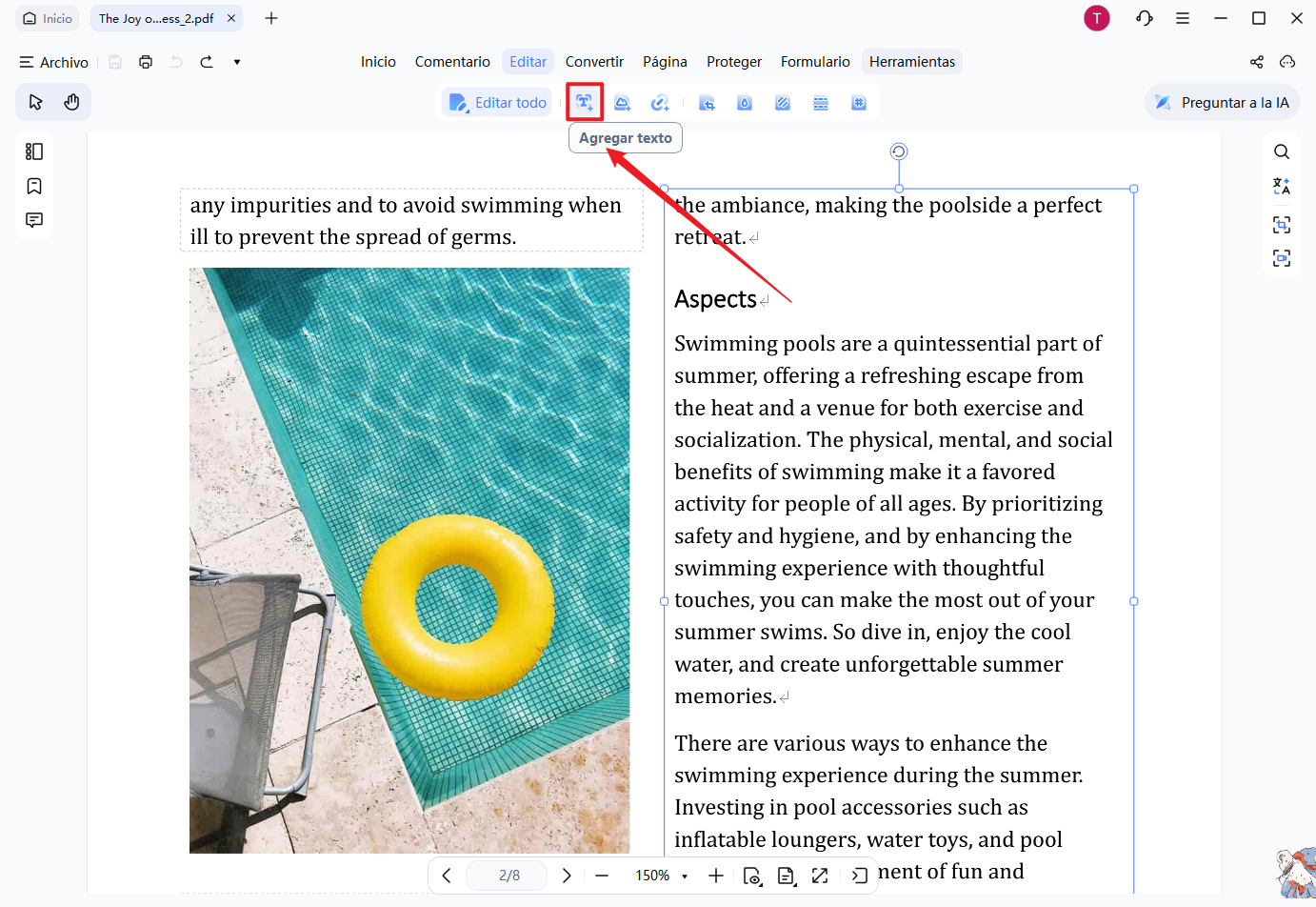
Task: Select the crop page tool icon
Action: [707, 103]
